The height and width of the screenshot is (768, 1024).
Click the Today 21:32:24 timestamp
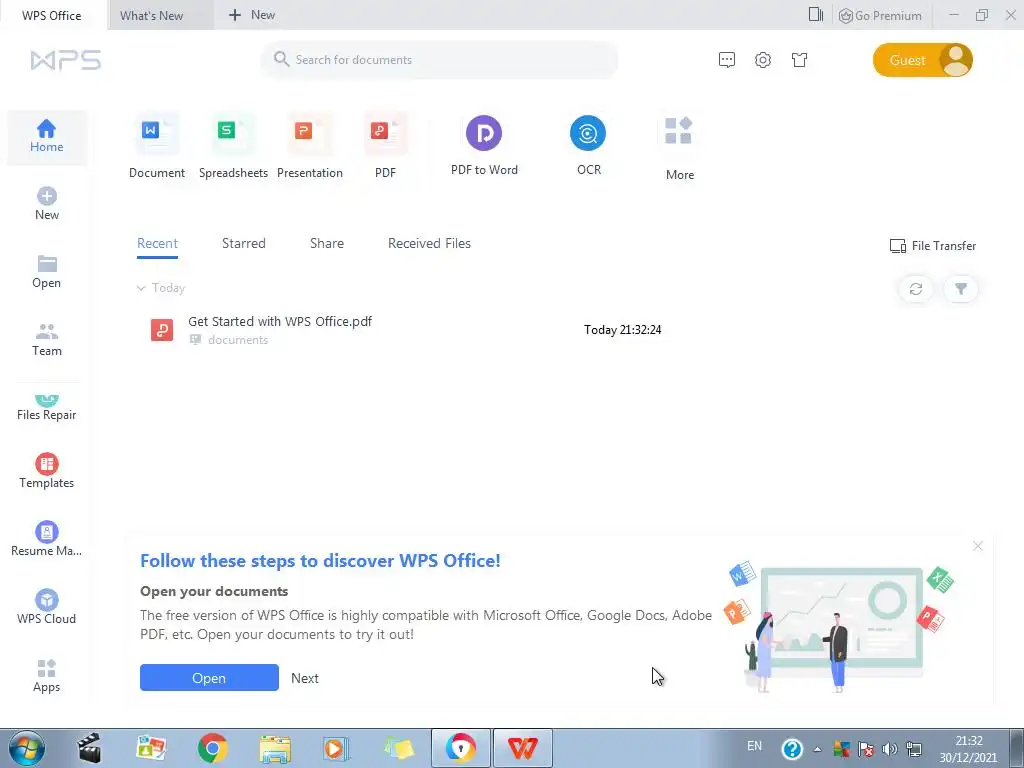622,330
